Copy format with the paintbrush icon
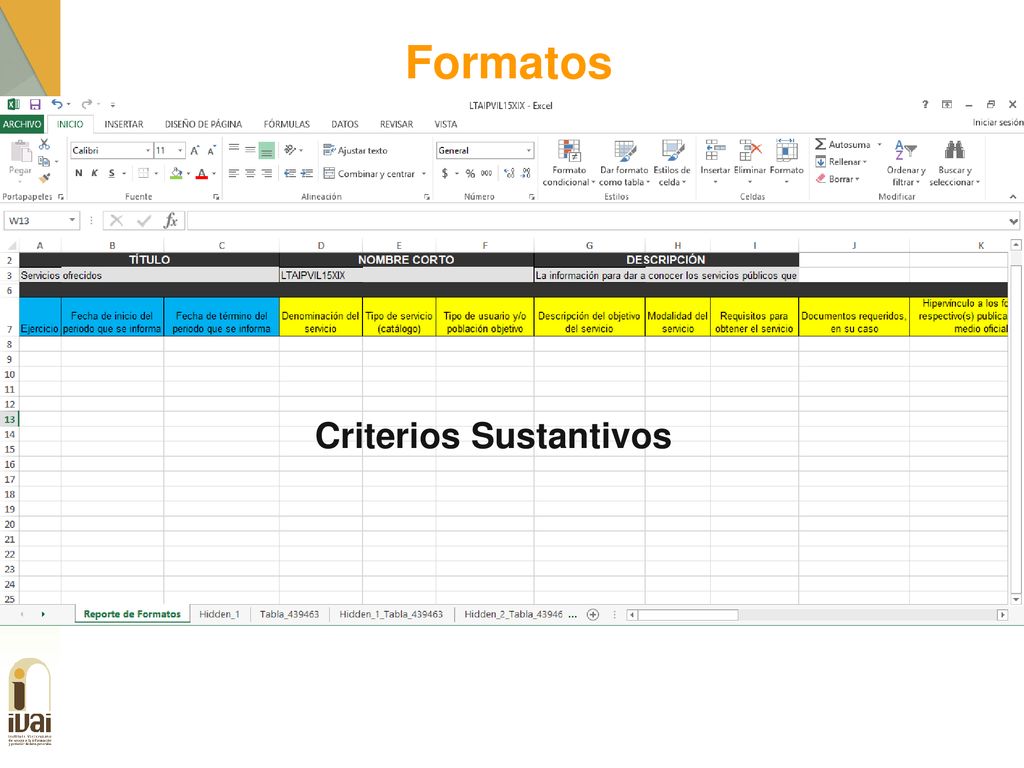This screenshot has width=1024, height=768. pos(44,178)
